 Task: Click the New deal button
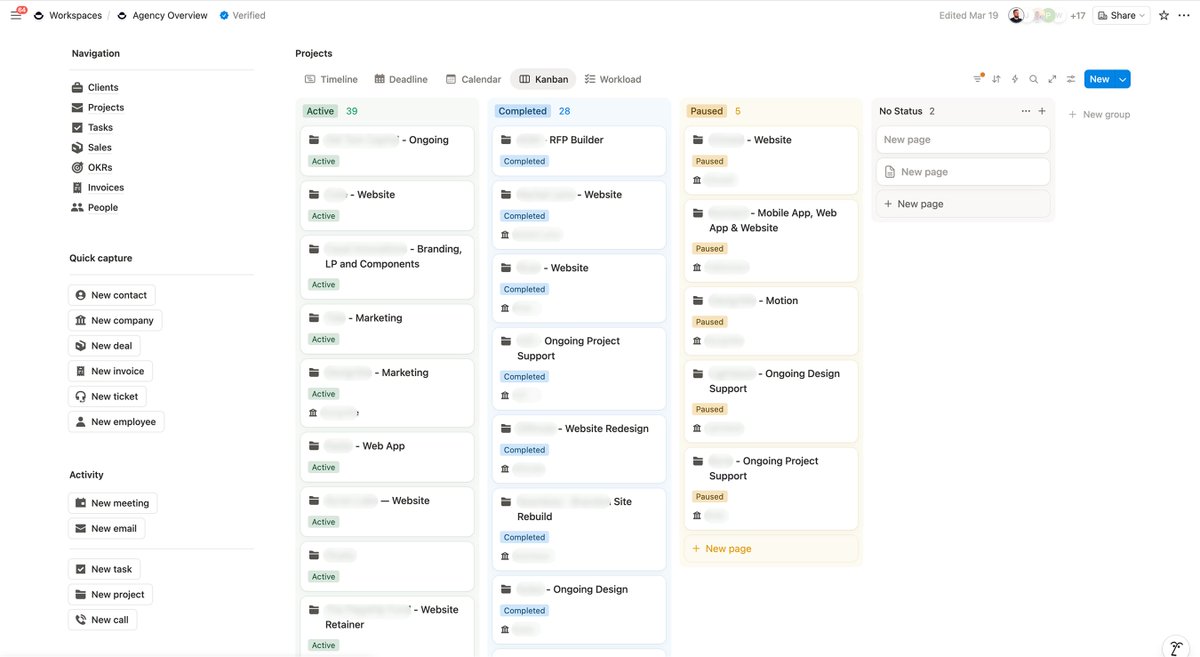104,346
